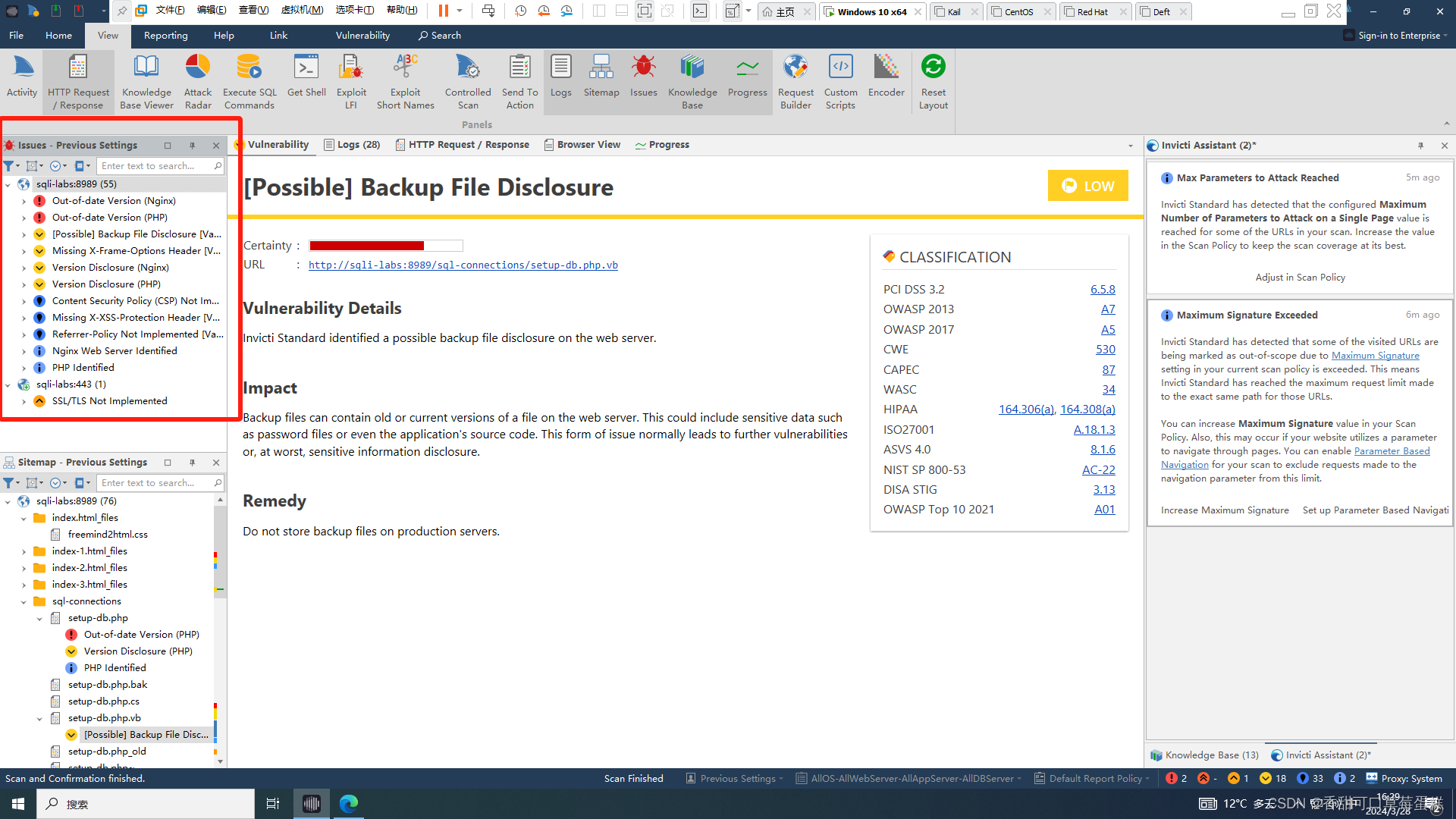Switch to the Reporting ribbon tab
The width and height of the screenshot is (1456, 819).
[x=165, y=36]
